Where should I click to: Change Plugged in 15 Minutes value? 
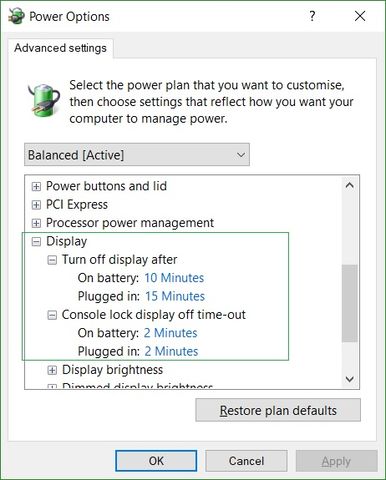(x=175, y=296)
